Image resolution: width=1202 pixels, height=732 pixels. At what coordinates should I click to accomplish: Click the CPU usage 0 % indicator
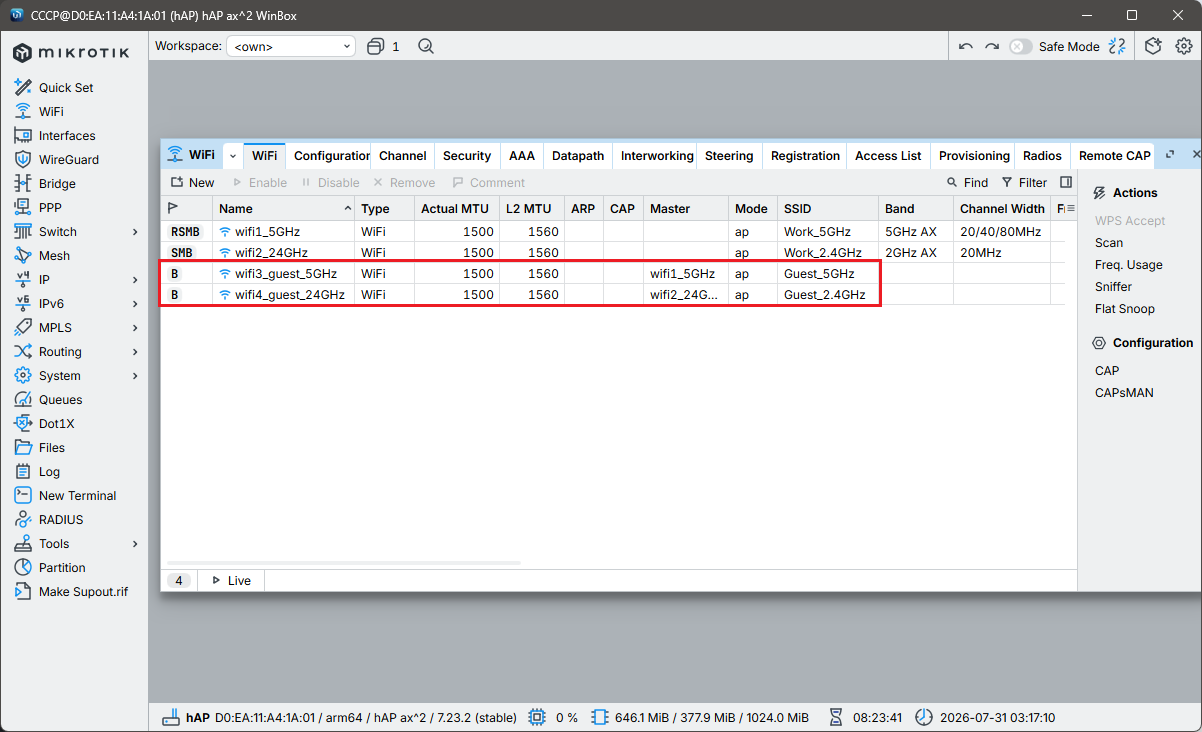pyautogui.click(x=553, y=717)
